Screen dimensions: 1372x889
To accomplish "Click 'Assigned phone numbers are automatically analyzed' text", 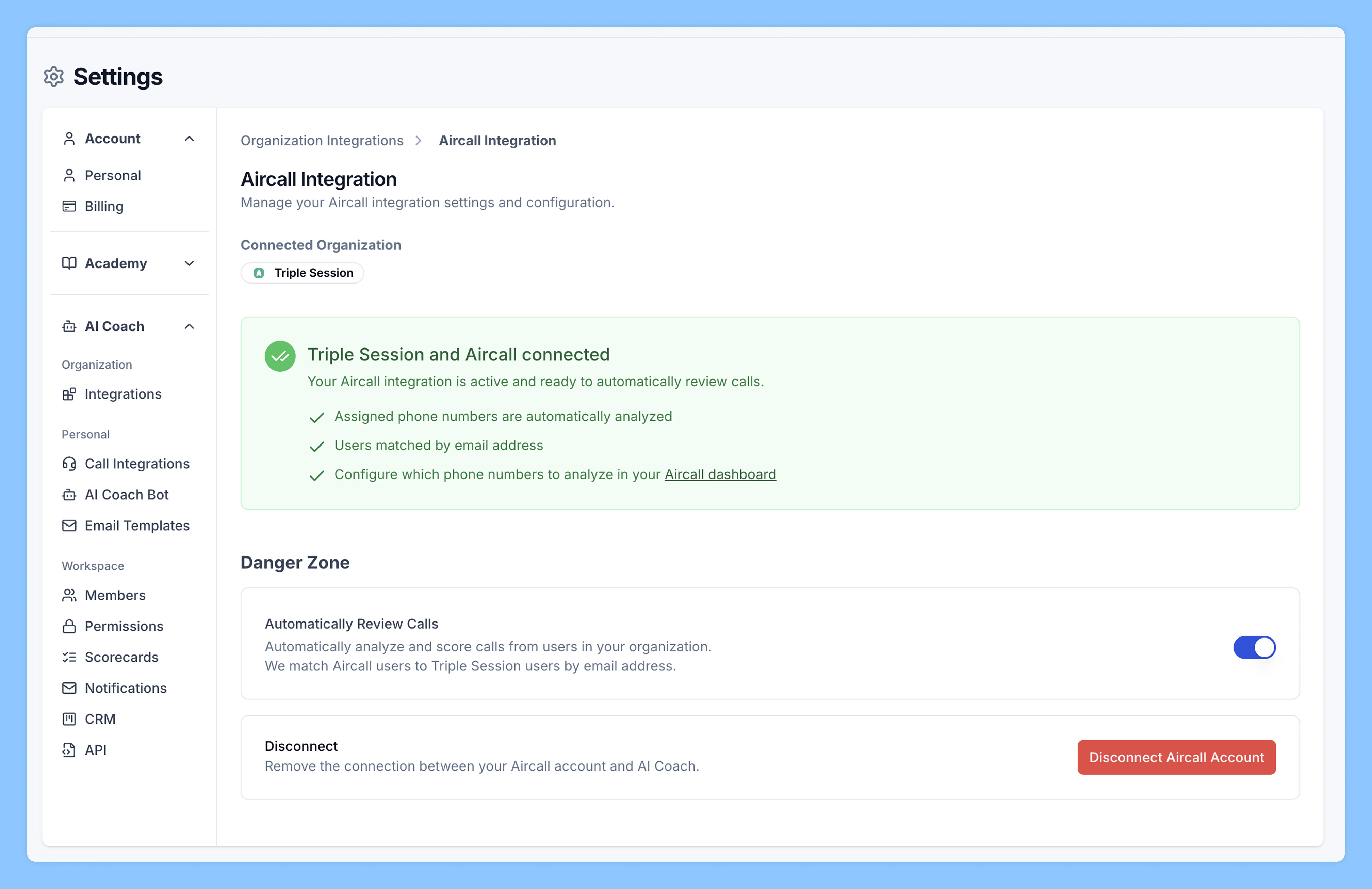I will [503, 417].
